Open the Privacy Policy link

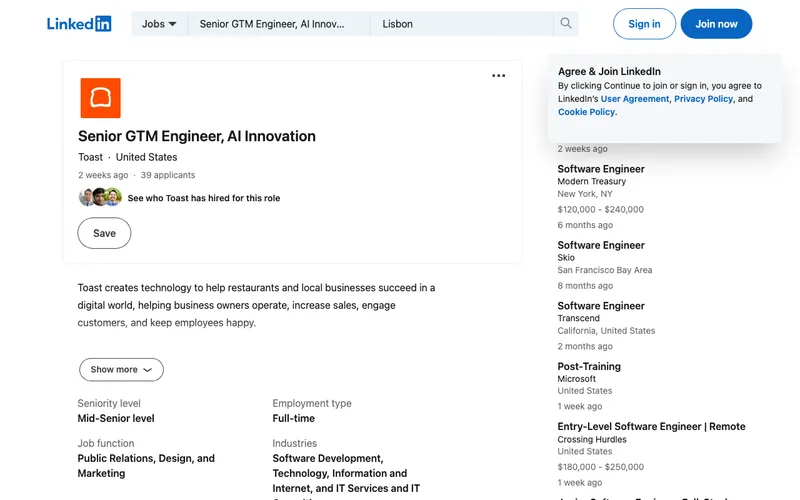tap(703, 99)
